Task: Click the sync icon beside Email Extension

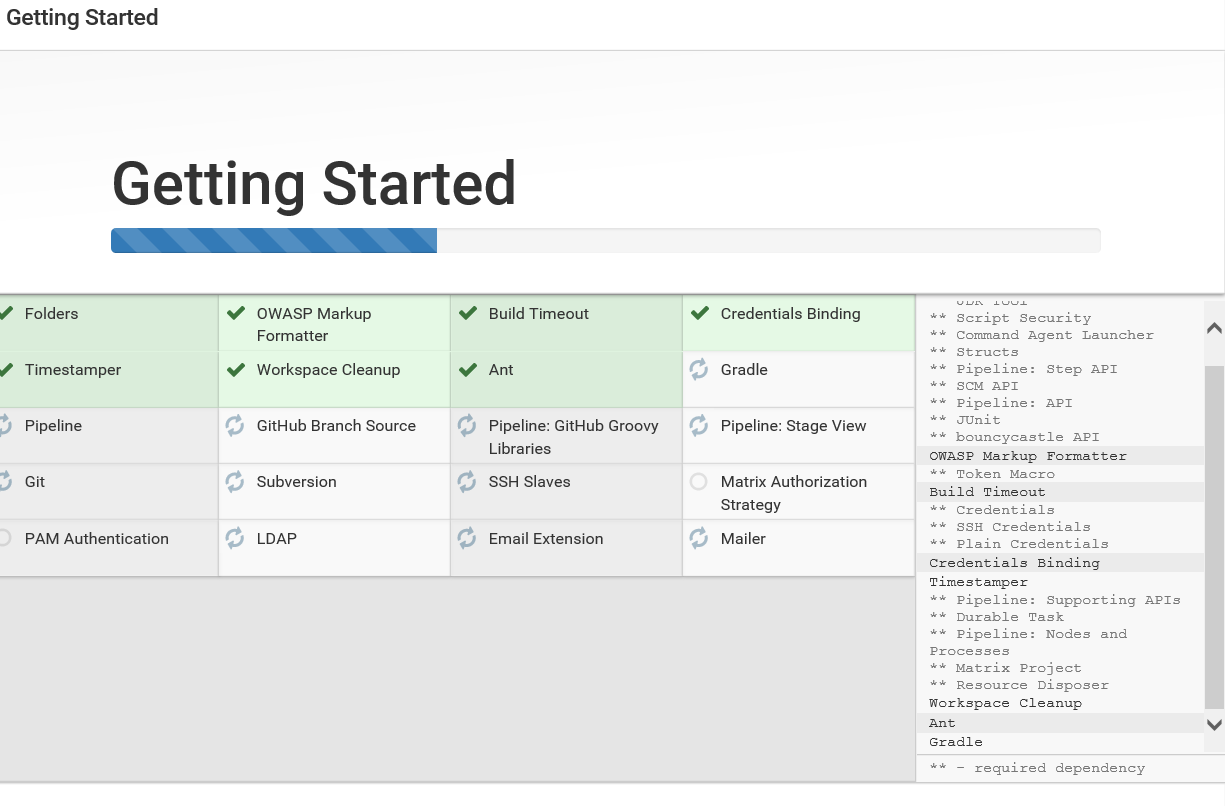Action: tap(467, 538)
